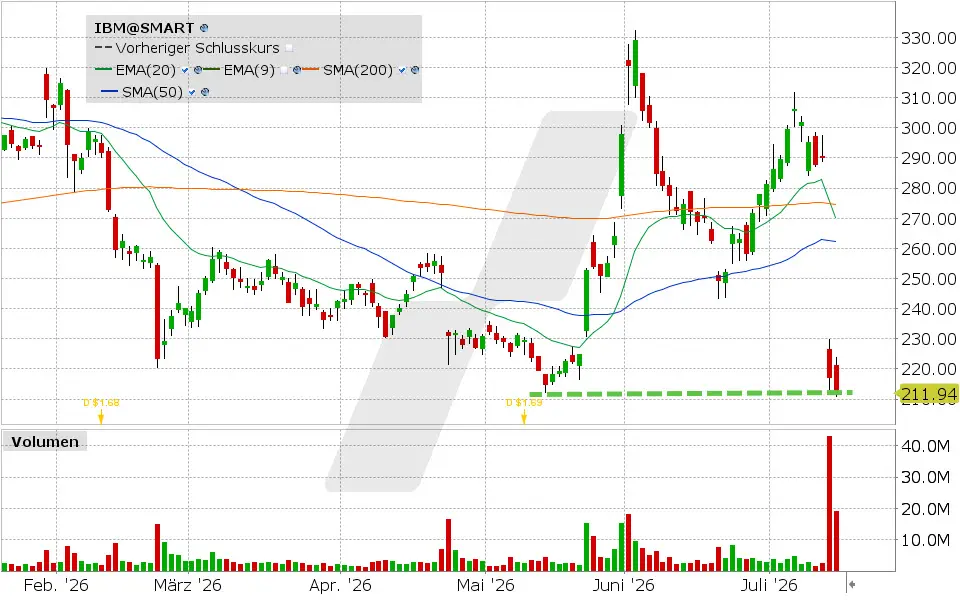Click the Mai '26 date axis label

486,585
